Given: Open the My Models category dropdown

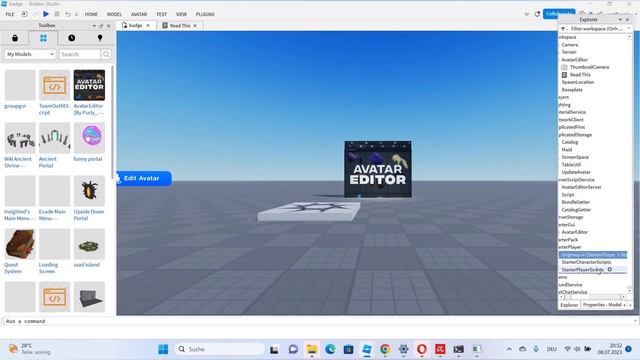Looking at the screenshot, I should click(x=30, y=54).
